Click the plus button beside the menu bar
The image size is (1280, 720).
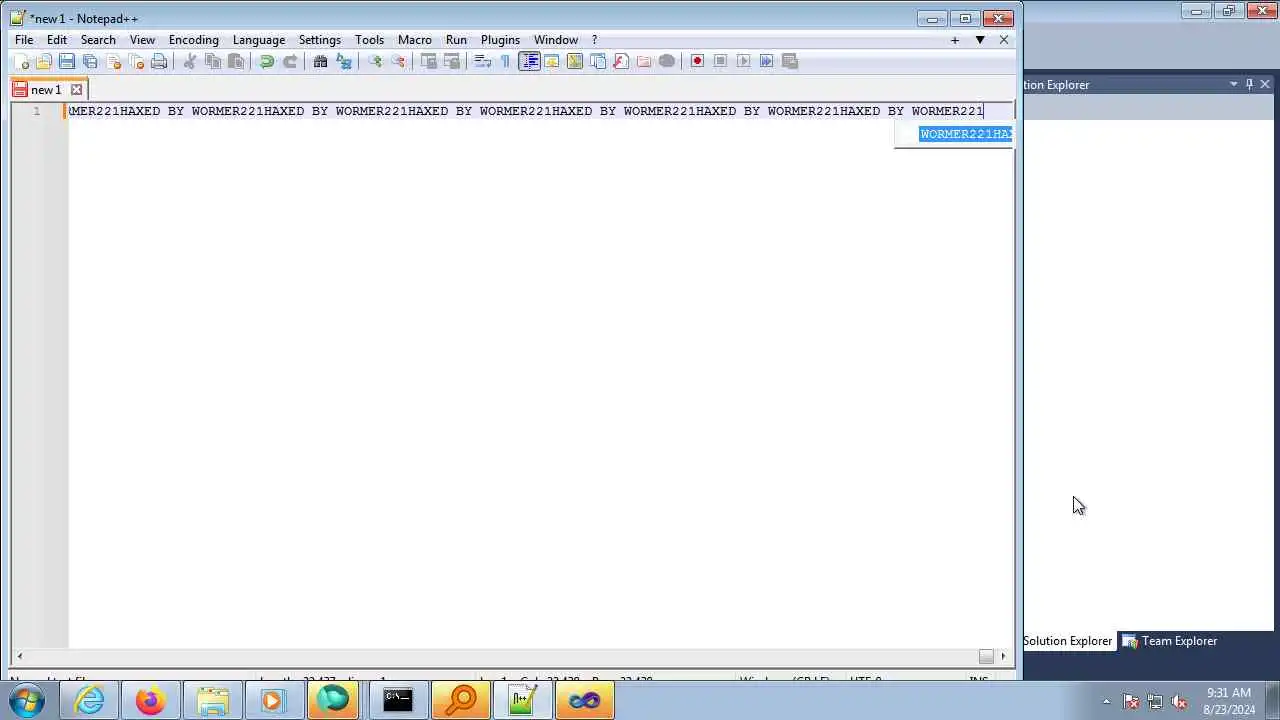[955, 40]
